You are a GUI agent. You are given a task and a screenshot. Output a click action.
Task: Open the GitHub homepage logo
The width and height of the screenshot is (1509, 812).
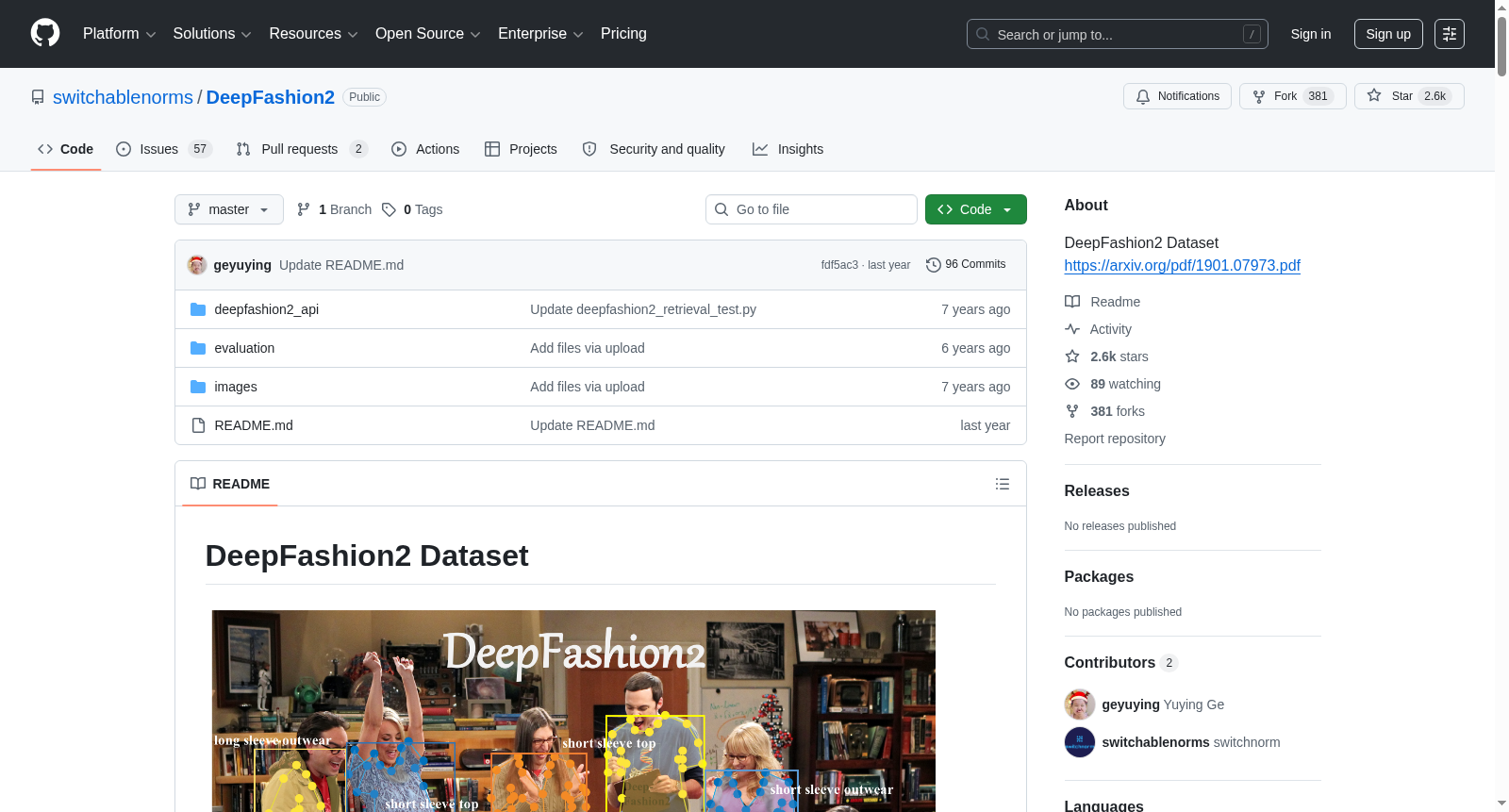(45, 34)
